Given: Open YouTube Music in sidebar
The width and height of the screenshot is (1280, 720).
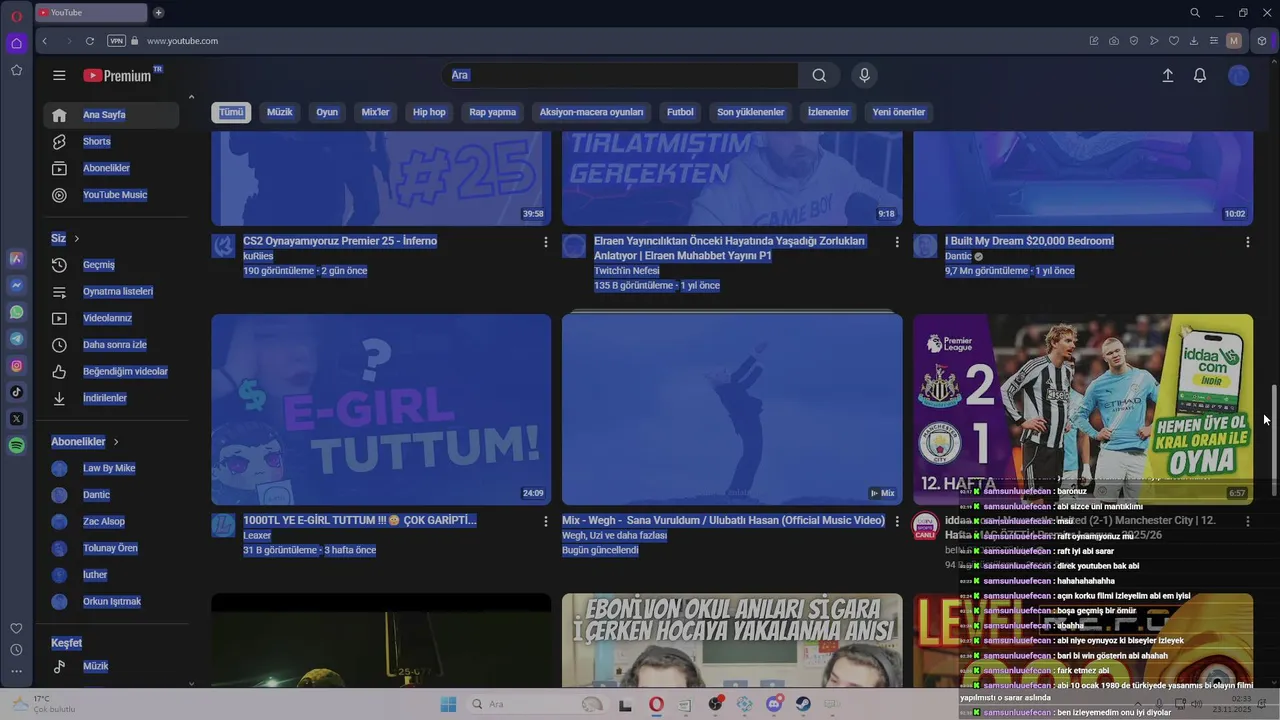Looking at the screenshot, I should [x=112, y=195].
